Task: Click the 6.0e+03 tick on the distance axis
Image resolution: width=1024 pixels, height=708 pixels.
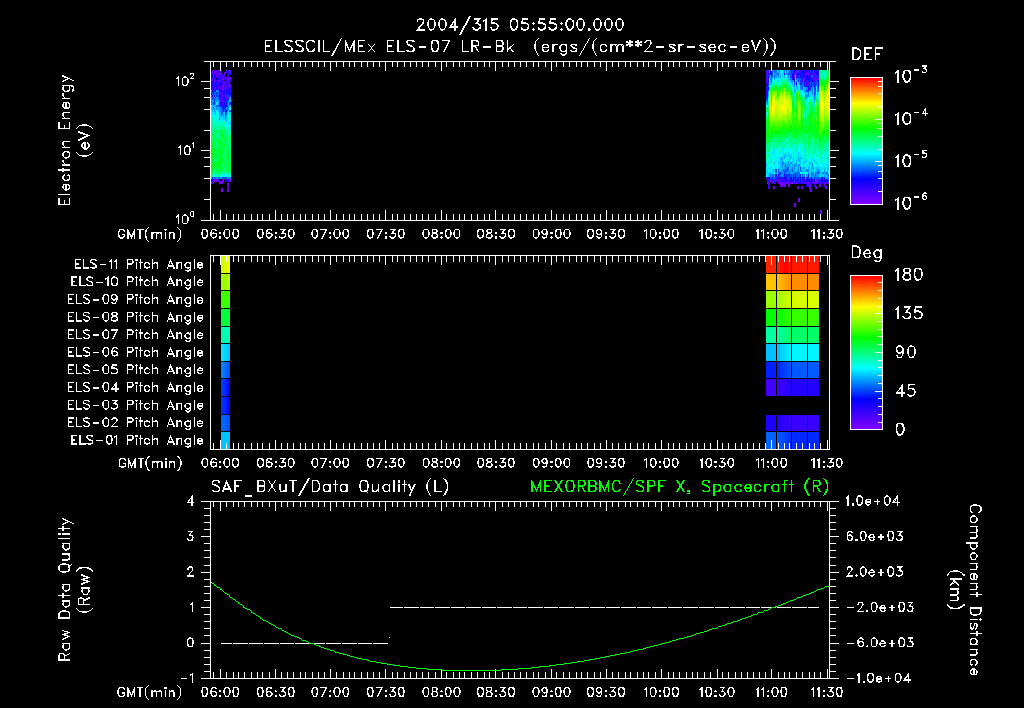Action: coord(875,537)
